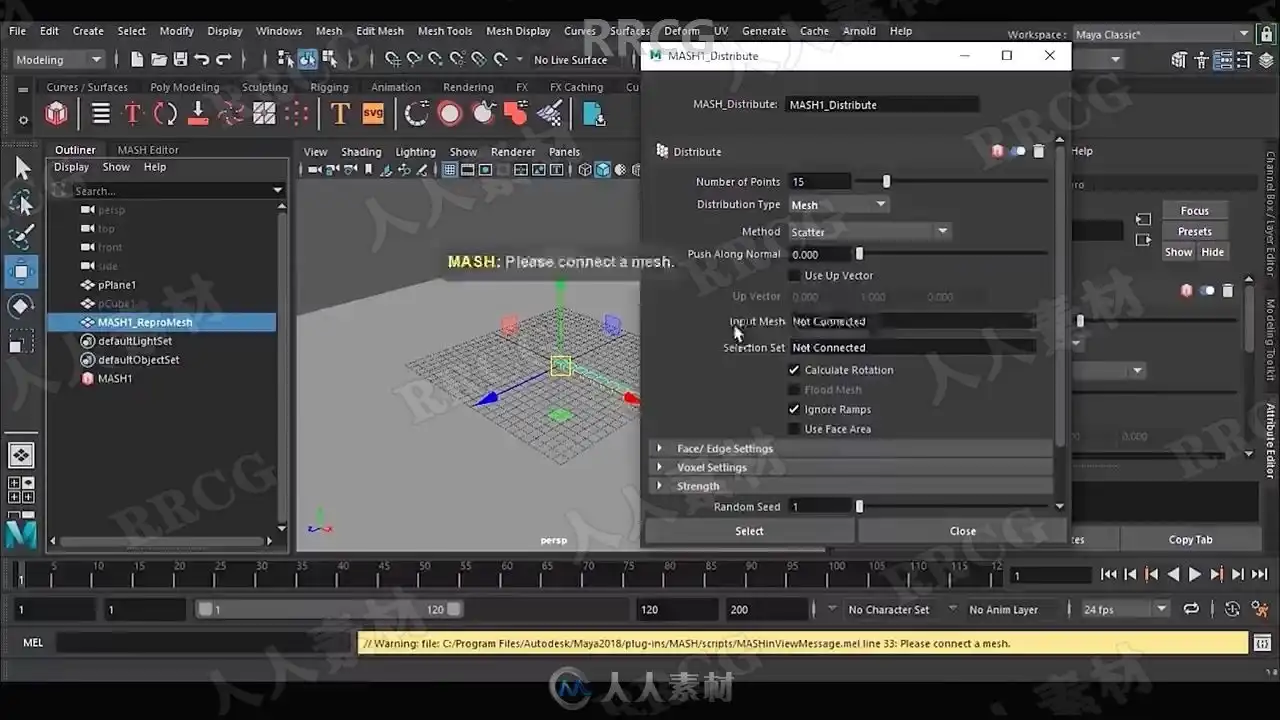
Task: Open the 24 fps frame rate dropdown
Action: pos(1124,609)
